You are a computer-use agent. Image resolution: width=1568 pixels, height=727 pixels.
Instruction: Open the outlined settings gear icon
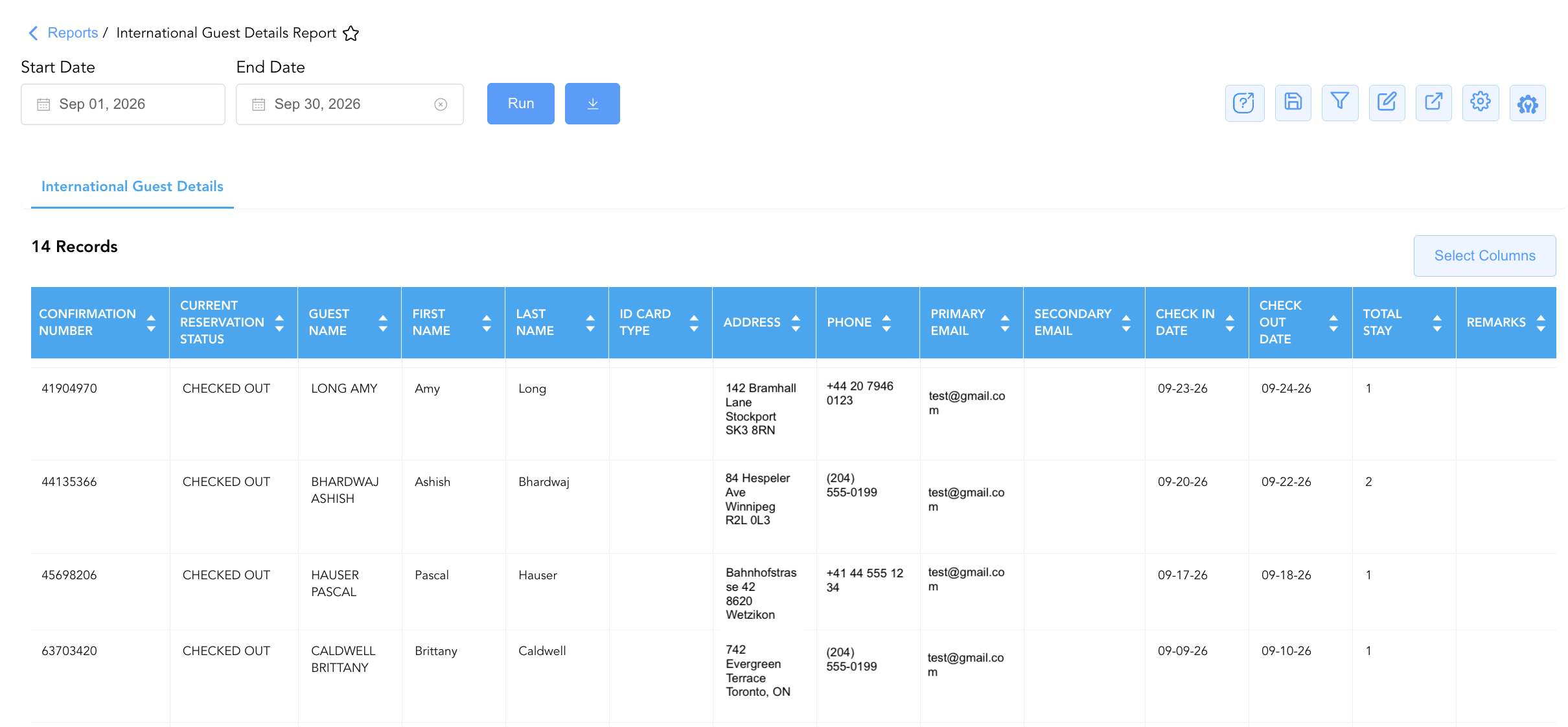1481,103
